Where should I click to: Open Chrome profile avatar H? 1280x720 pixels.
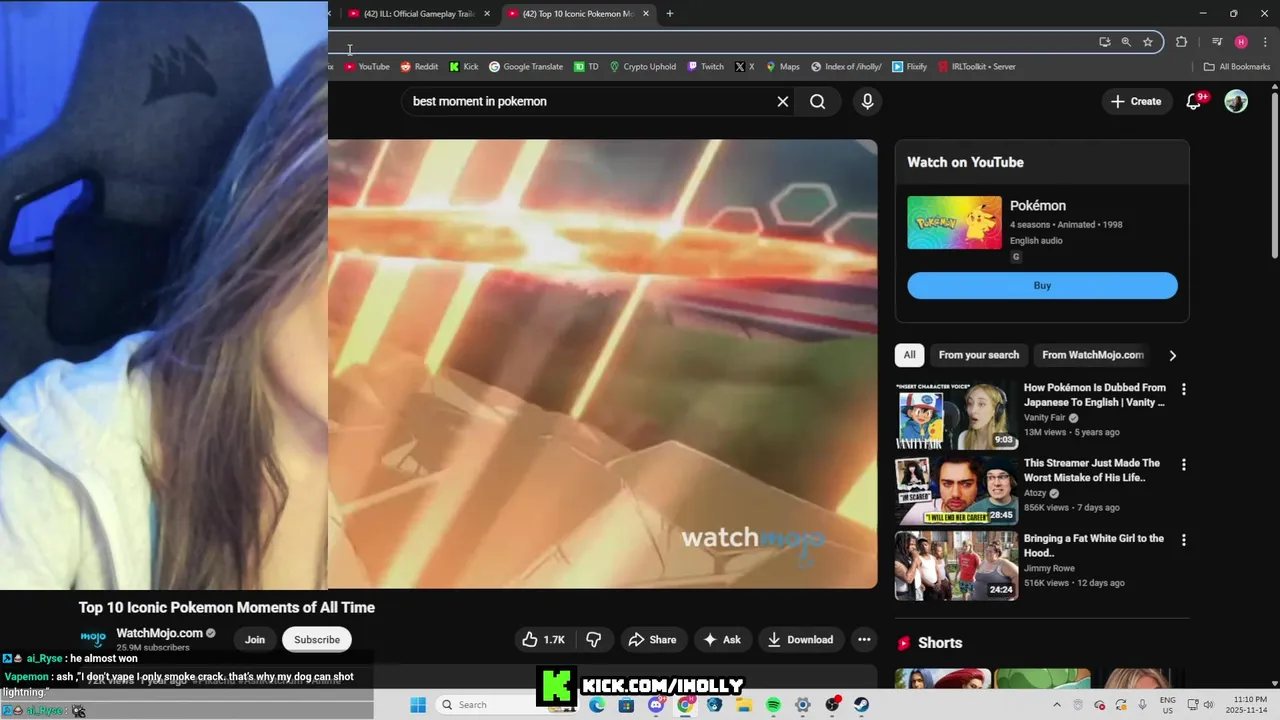(x=1241, y=42)
